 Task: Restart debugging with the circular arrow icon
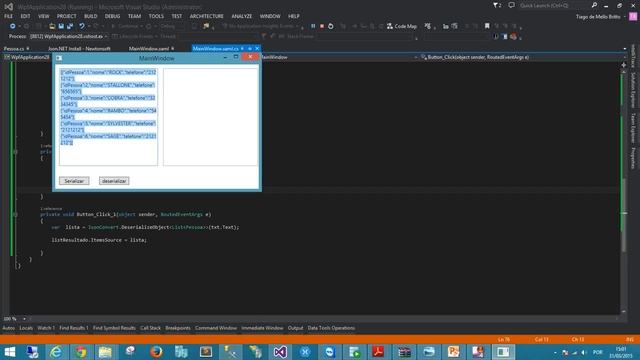(x=331, y=26)
